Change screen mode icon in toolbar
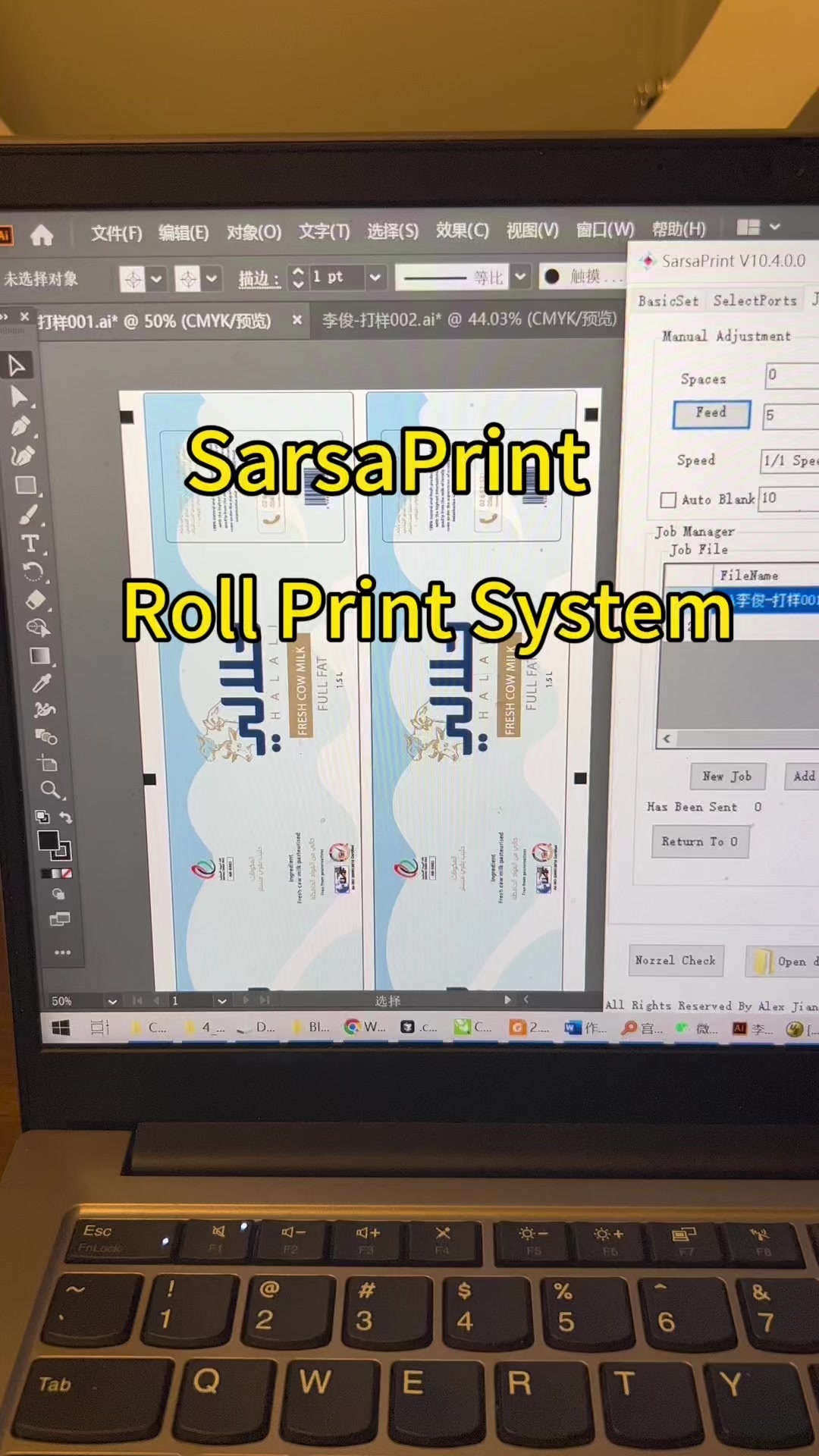 pos(60,920)
